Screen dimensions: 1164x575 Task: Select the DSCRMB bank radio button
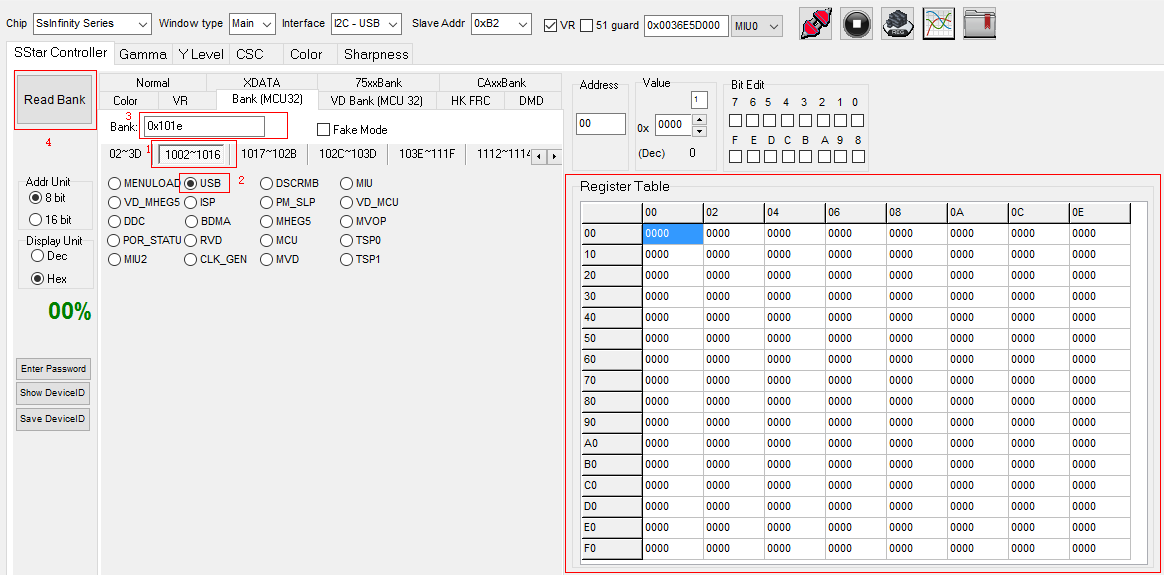(267, 183)
